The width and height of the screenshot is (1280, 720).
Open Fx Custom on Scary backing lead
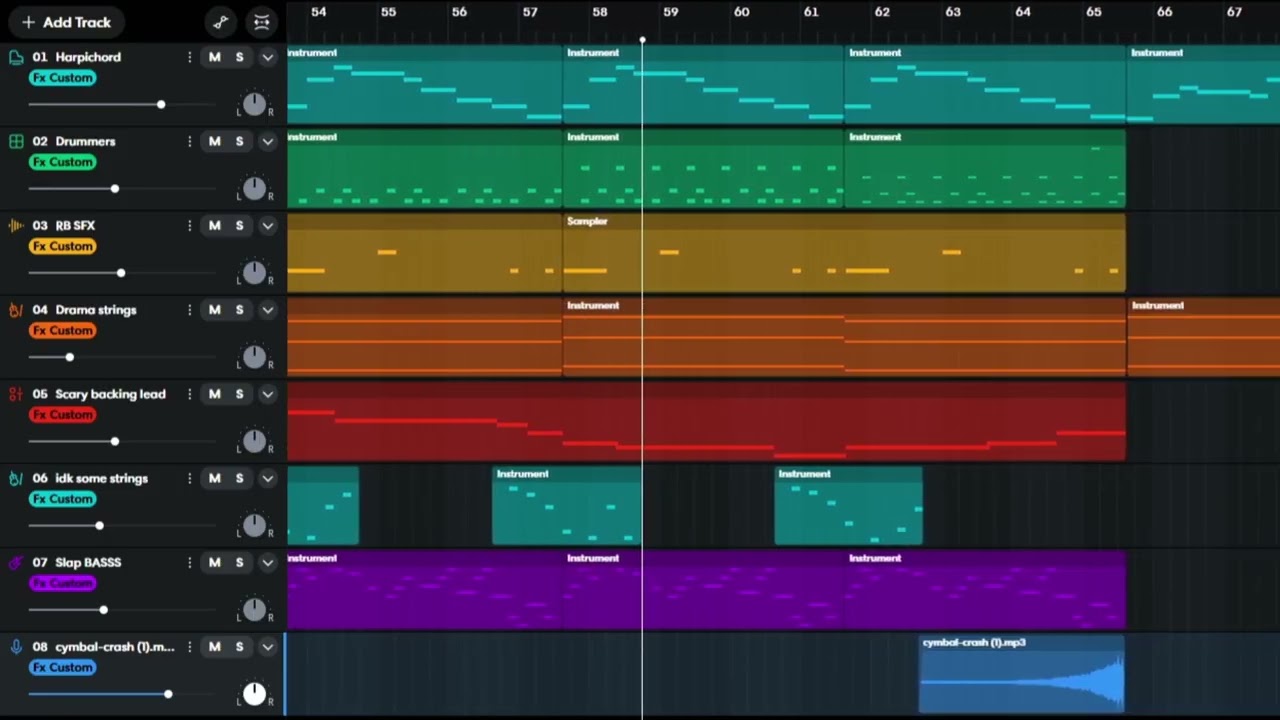(63, 415)
